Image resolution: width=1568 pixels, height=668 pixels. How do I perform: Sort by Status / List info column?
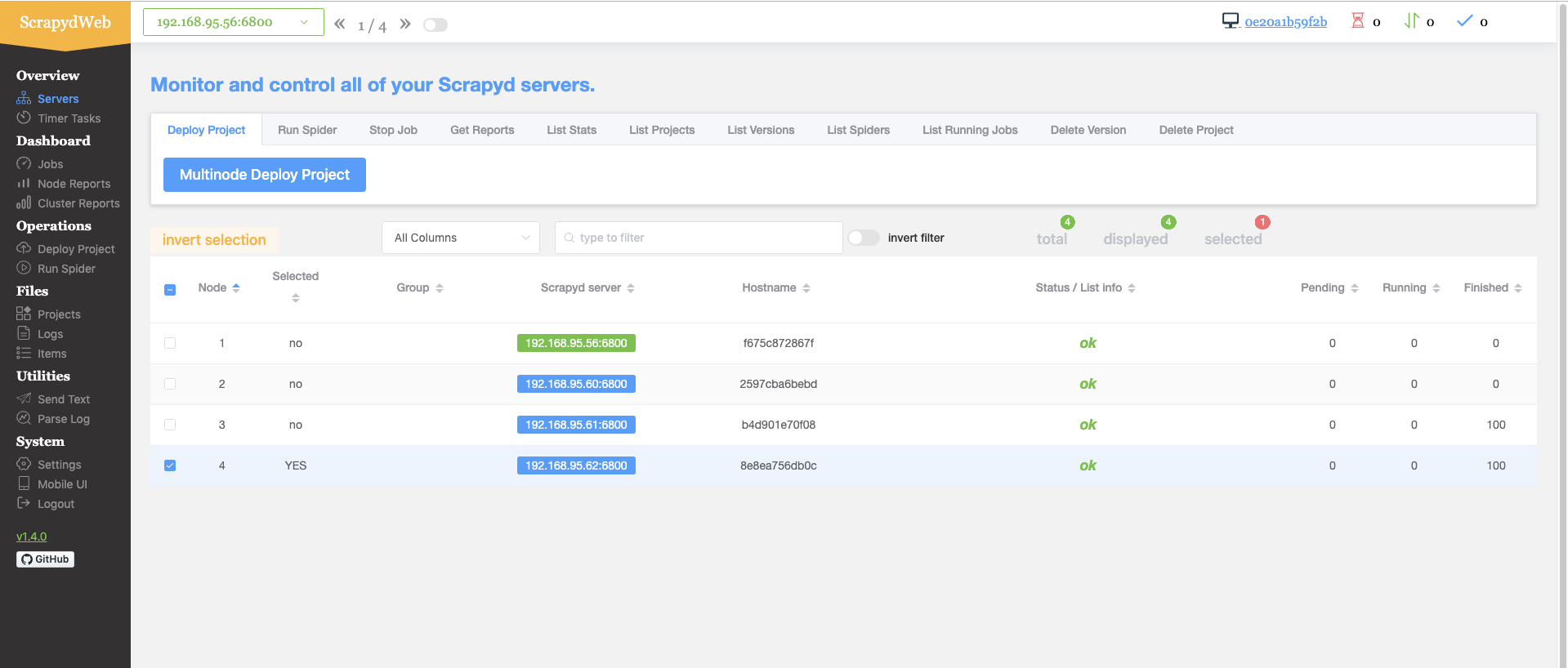coord(1132,288)
